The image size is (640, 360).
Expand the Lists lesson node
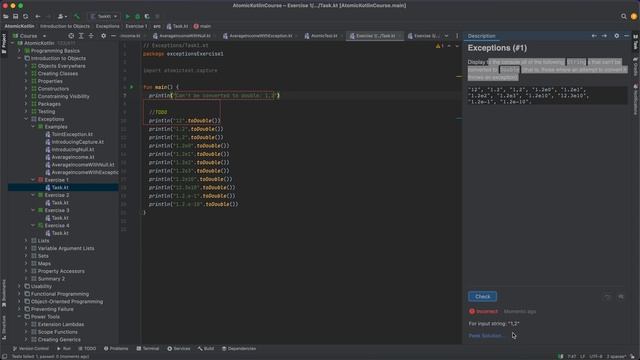click(x=26, y=241)
